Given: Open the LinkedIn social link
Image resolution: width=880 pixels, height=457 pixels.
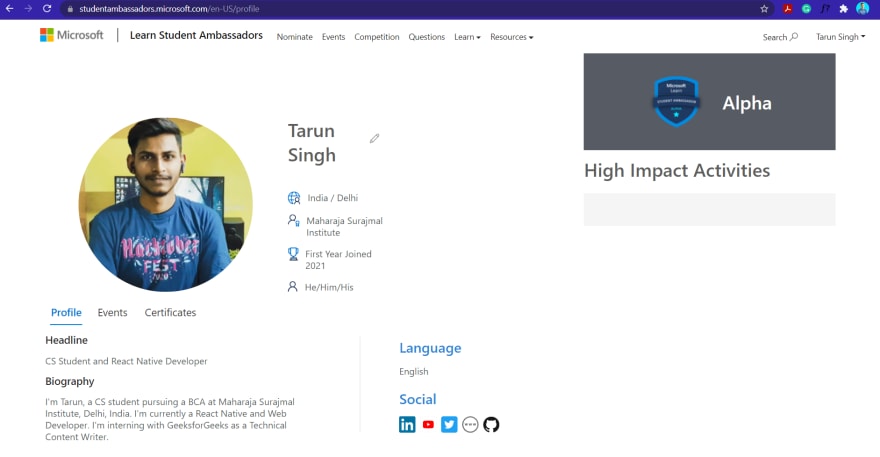Looking at the screenshot, I should (407, 424).
